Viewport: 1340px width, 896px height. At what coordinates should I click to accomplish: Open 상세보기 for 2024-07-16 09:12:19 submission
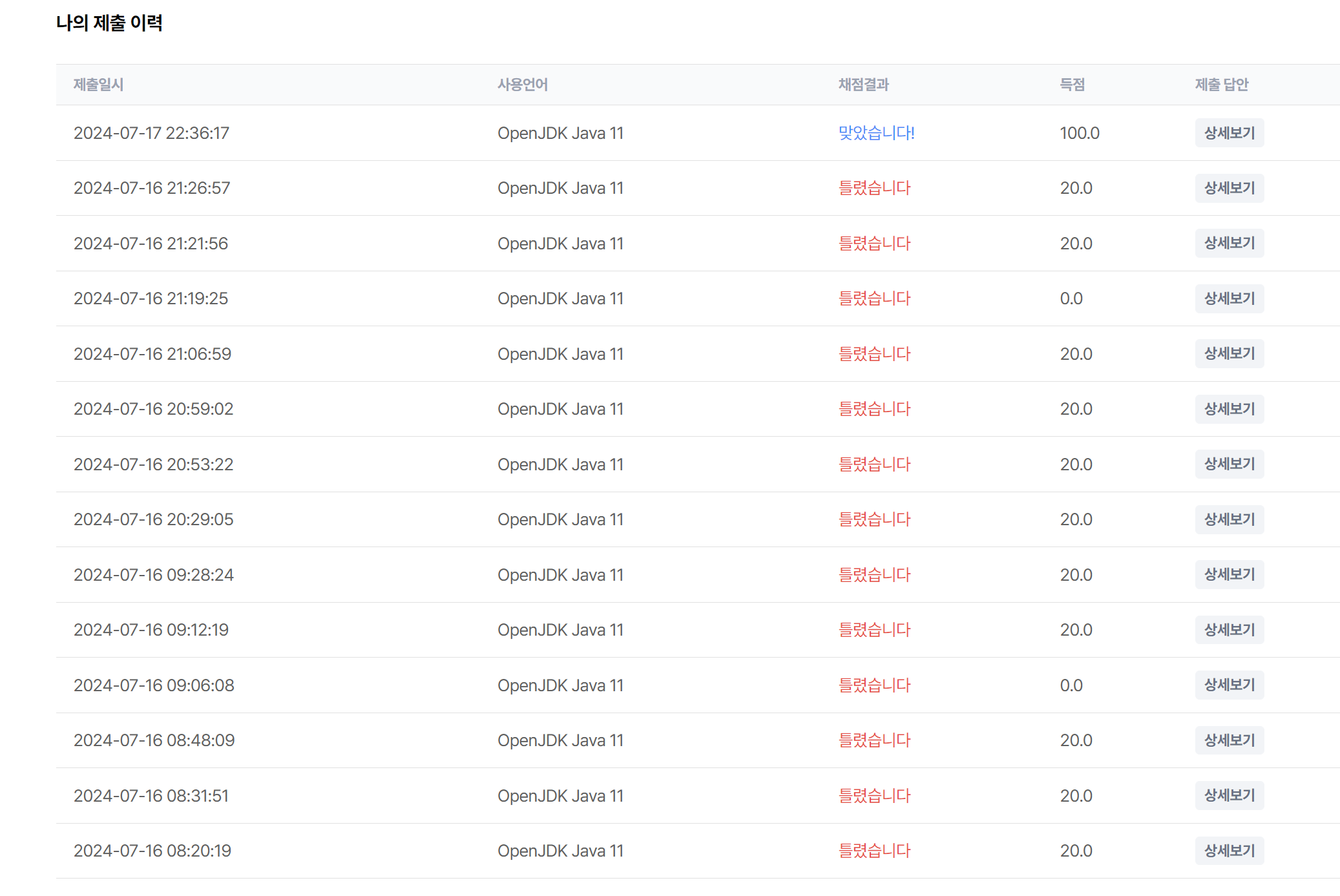[x=1229, y=630]
